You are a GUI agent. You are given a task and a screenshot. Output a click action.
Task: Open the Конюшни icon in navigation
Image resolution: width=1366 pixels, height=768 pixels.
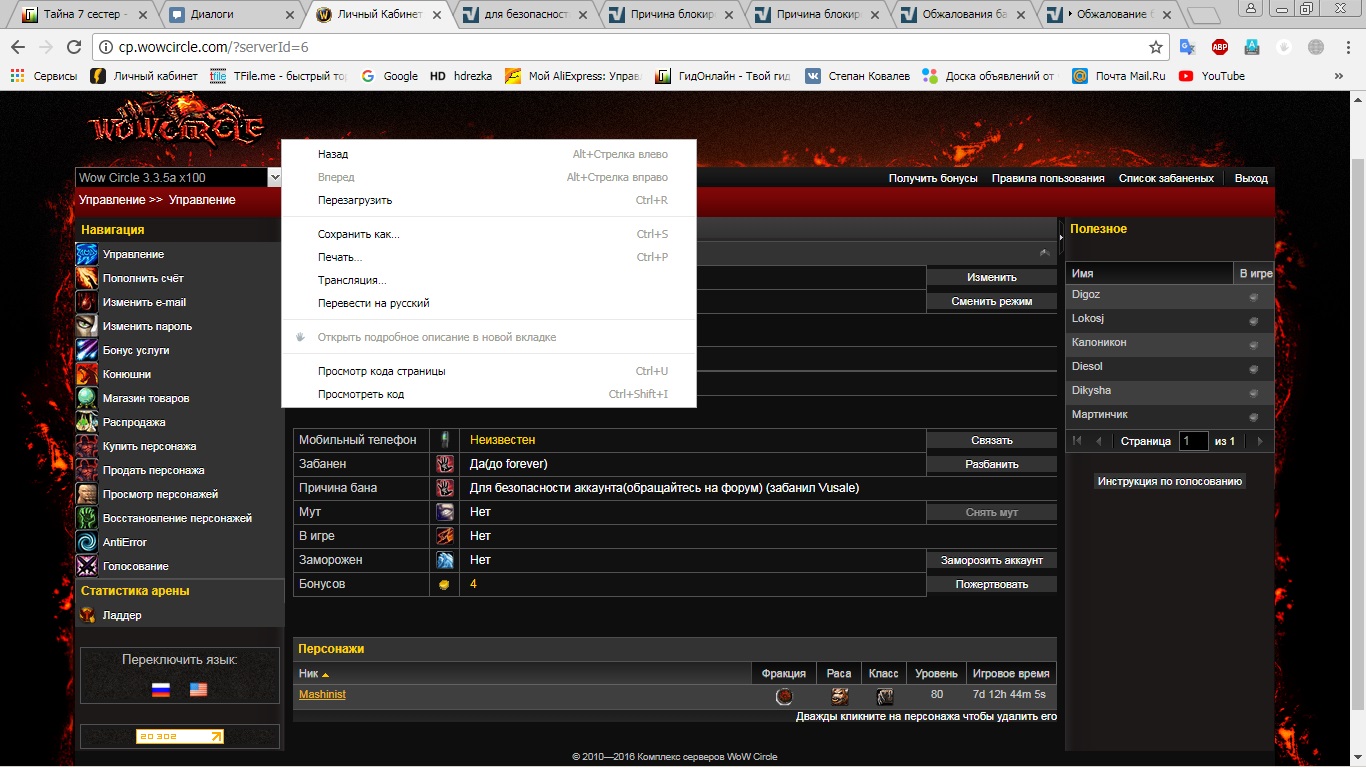click(87, 374)
